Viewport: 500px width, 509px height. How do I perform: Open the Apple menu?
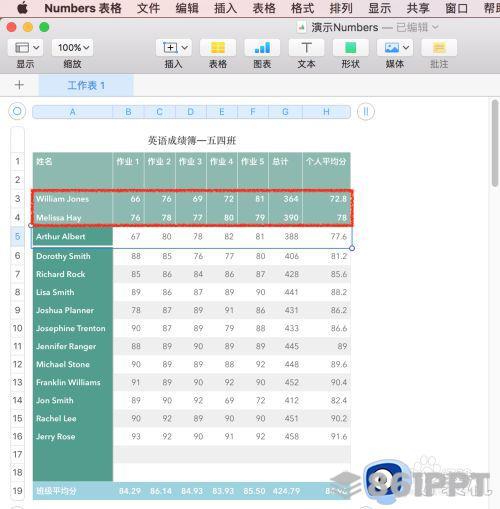coord(22,8)
